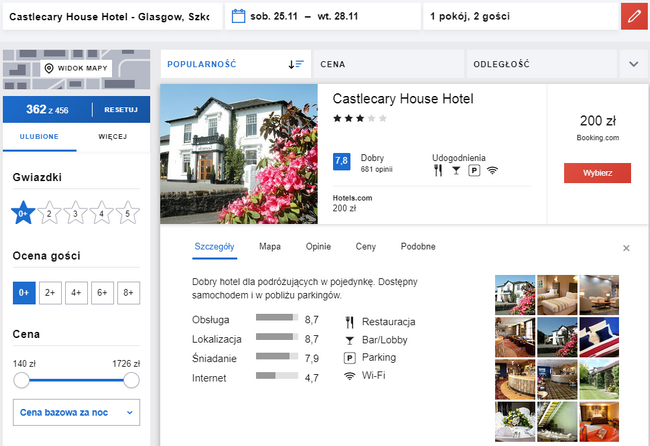Click the parking P icon under Udogodnienia
The image size is (650, 446).
pyautogui.click(x=474, y=170)
